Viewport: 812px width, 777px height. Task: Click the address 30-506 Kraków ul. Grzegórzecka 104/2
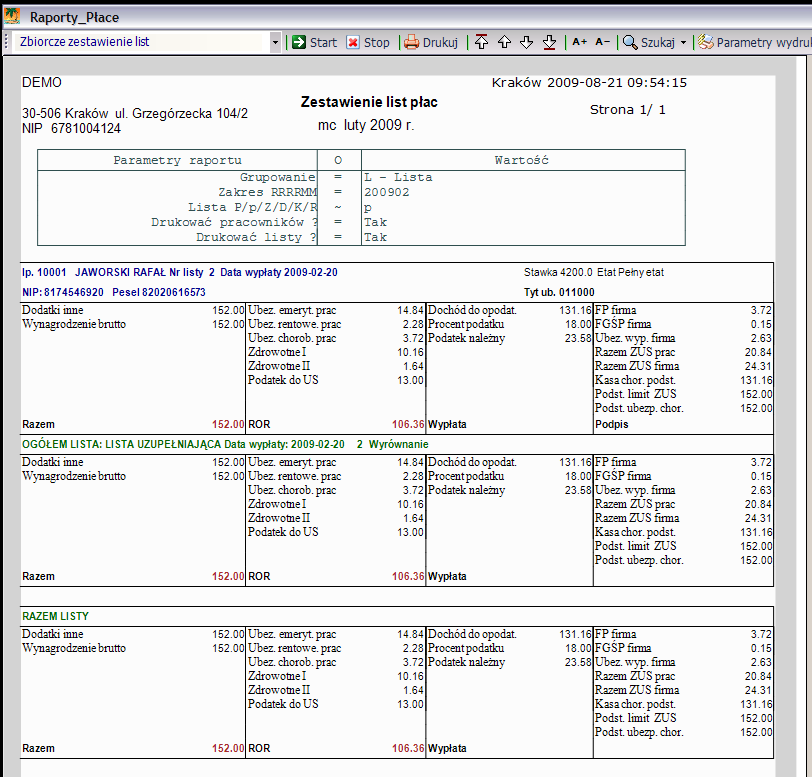pos(135,113)
